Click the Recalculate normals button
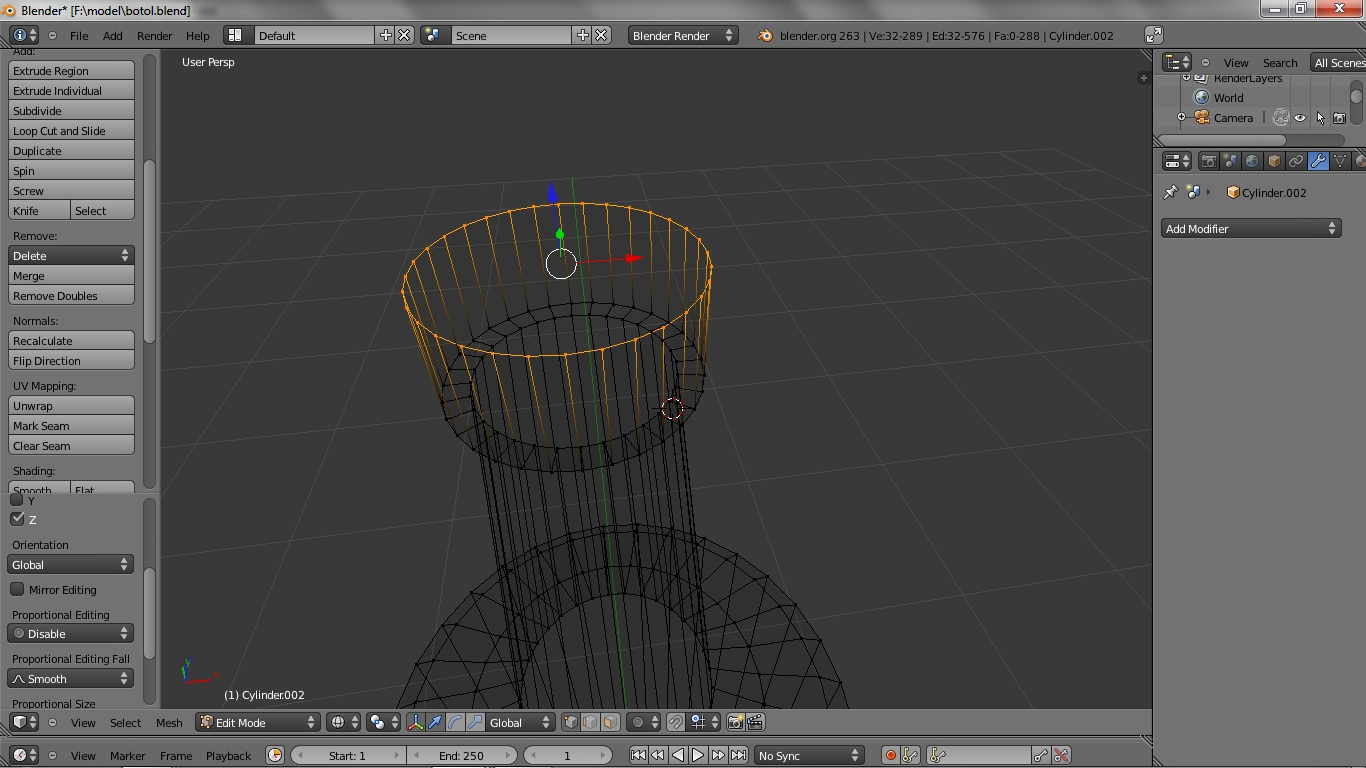 (x=71, y=340)
